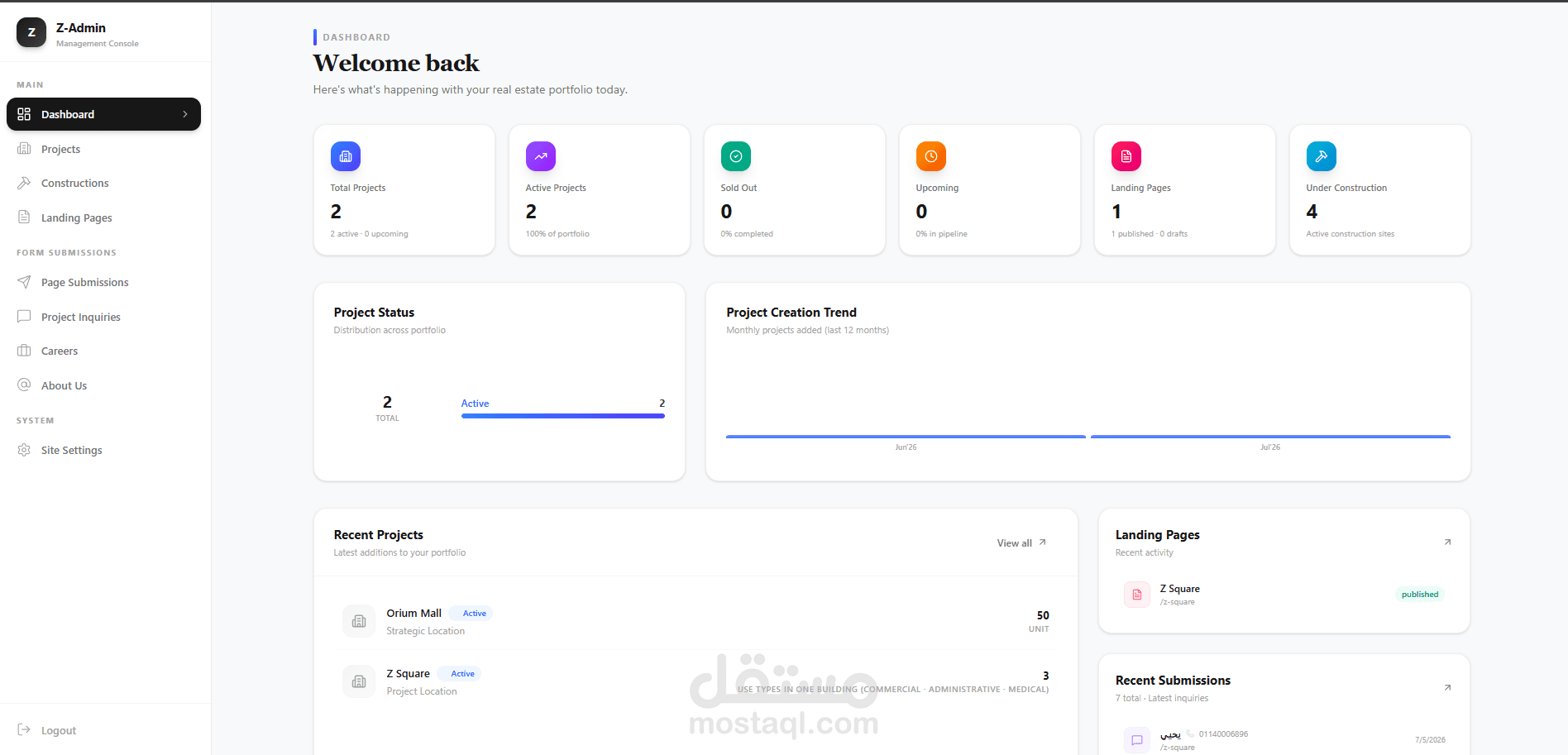Open the Orium Mall project row

(x=696, y=621)
